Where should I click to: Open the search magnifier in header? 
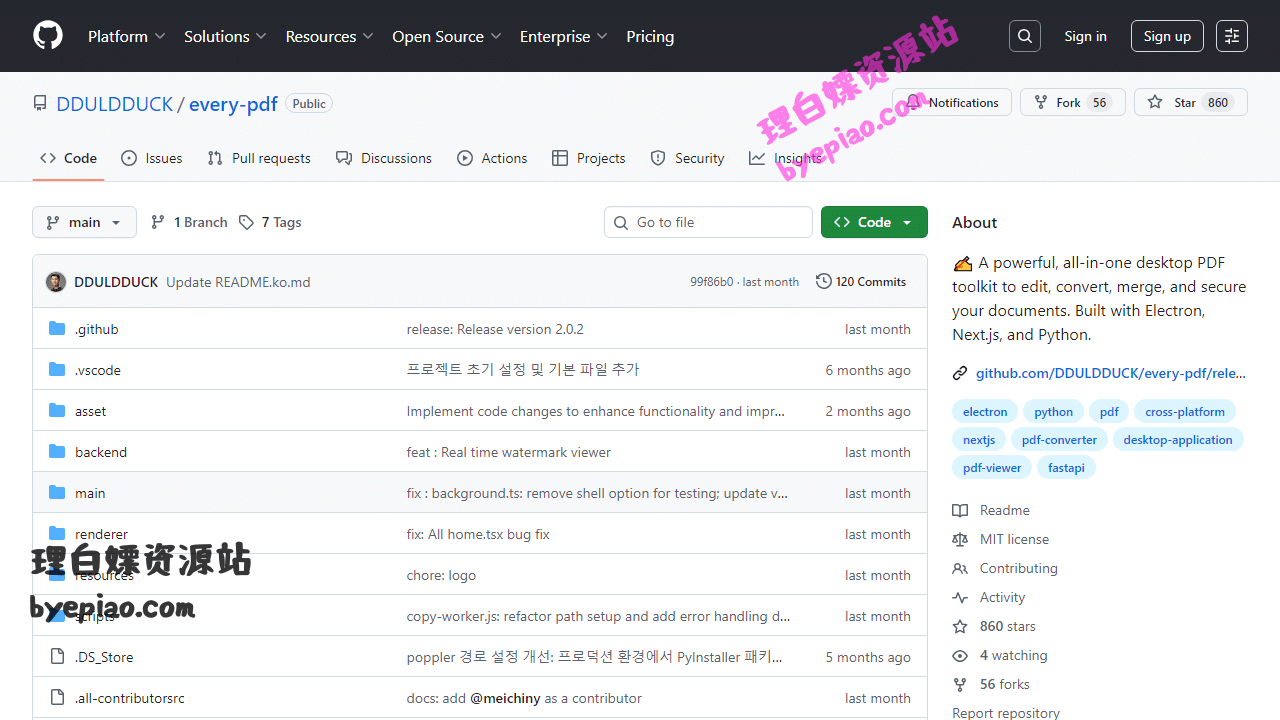tap(1025, 36)
